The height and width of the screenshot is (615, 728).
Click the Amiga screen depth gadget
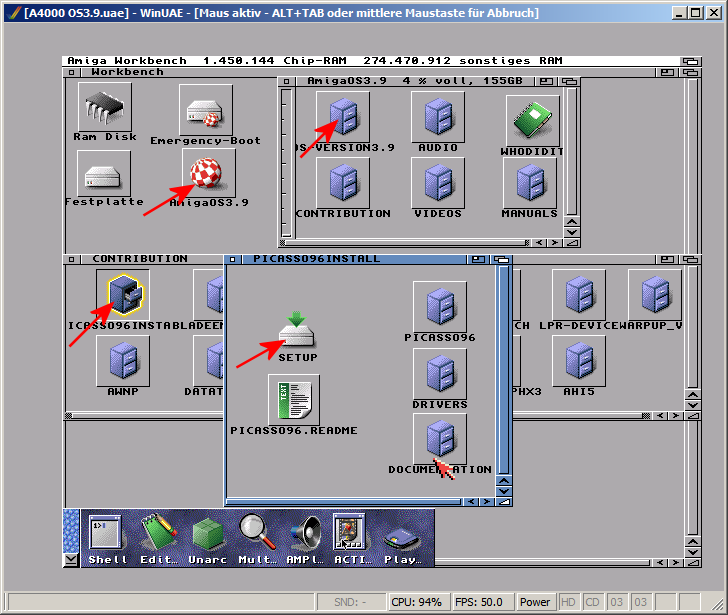tap(690, 61)
